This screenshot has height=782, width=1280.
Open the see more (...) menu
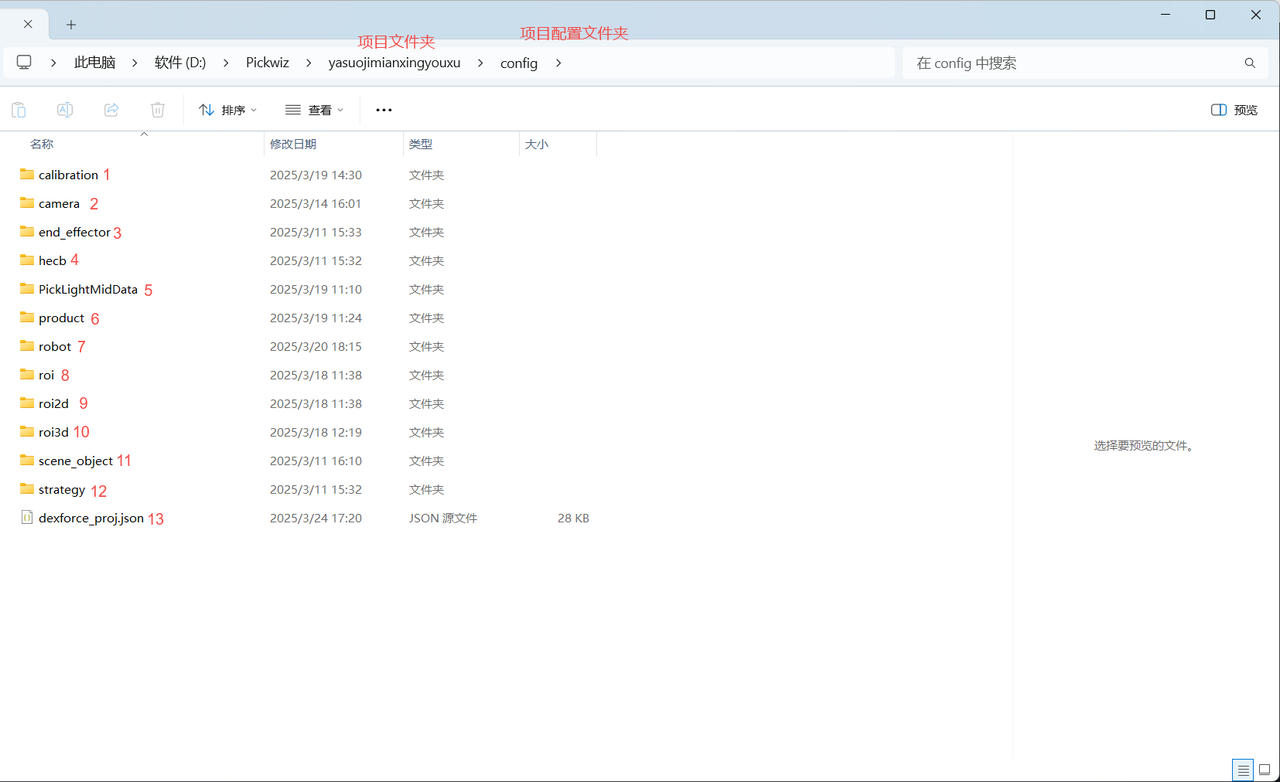point(384,110)
